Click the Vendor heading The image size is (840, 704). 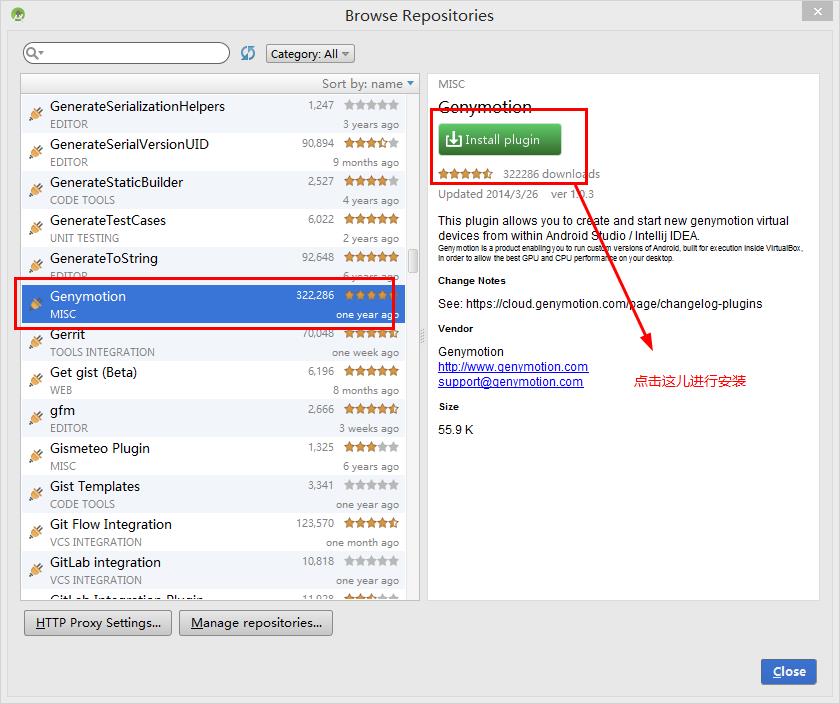tap(455, 328)
